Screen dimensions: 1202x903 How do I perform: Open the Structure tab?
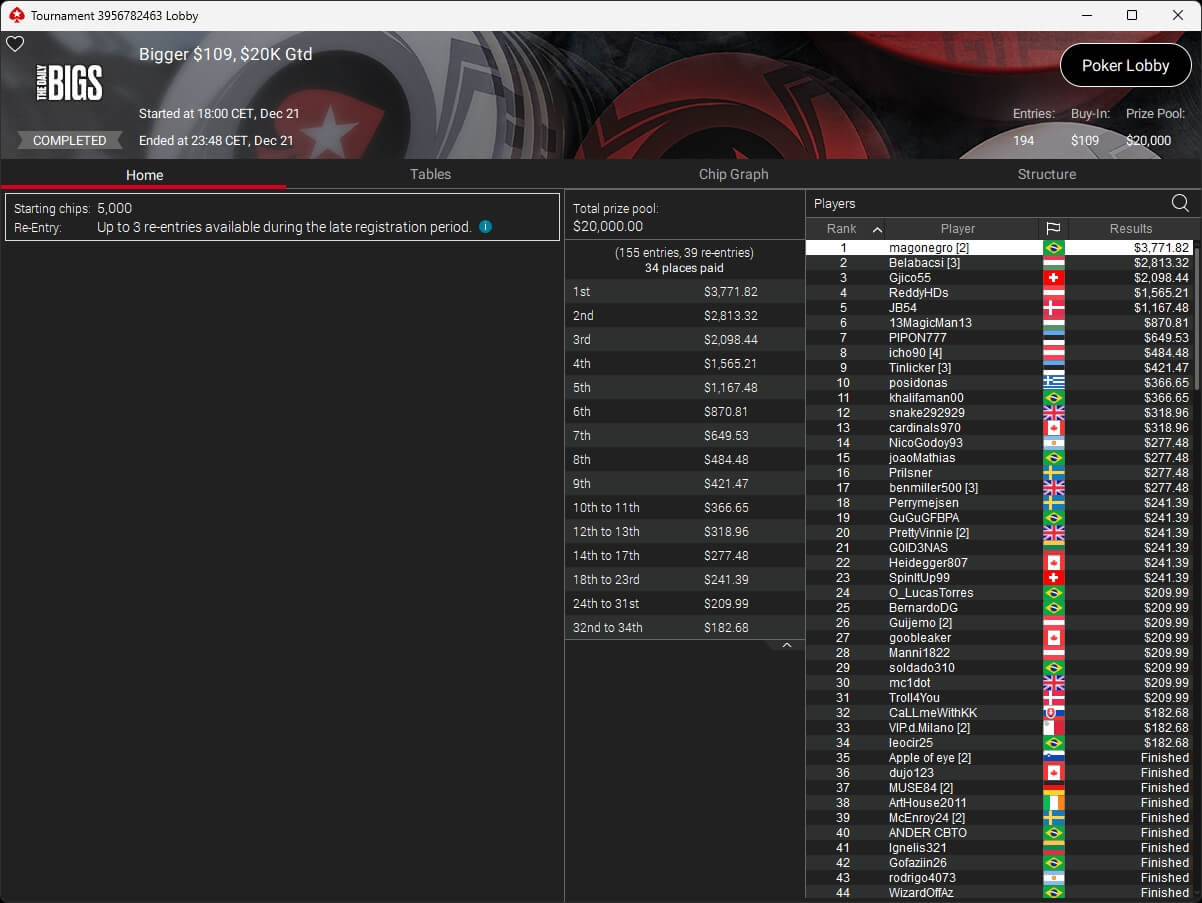[1046, 174]
